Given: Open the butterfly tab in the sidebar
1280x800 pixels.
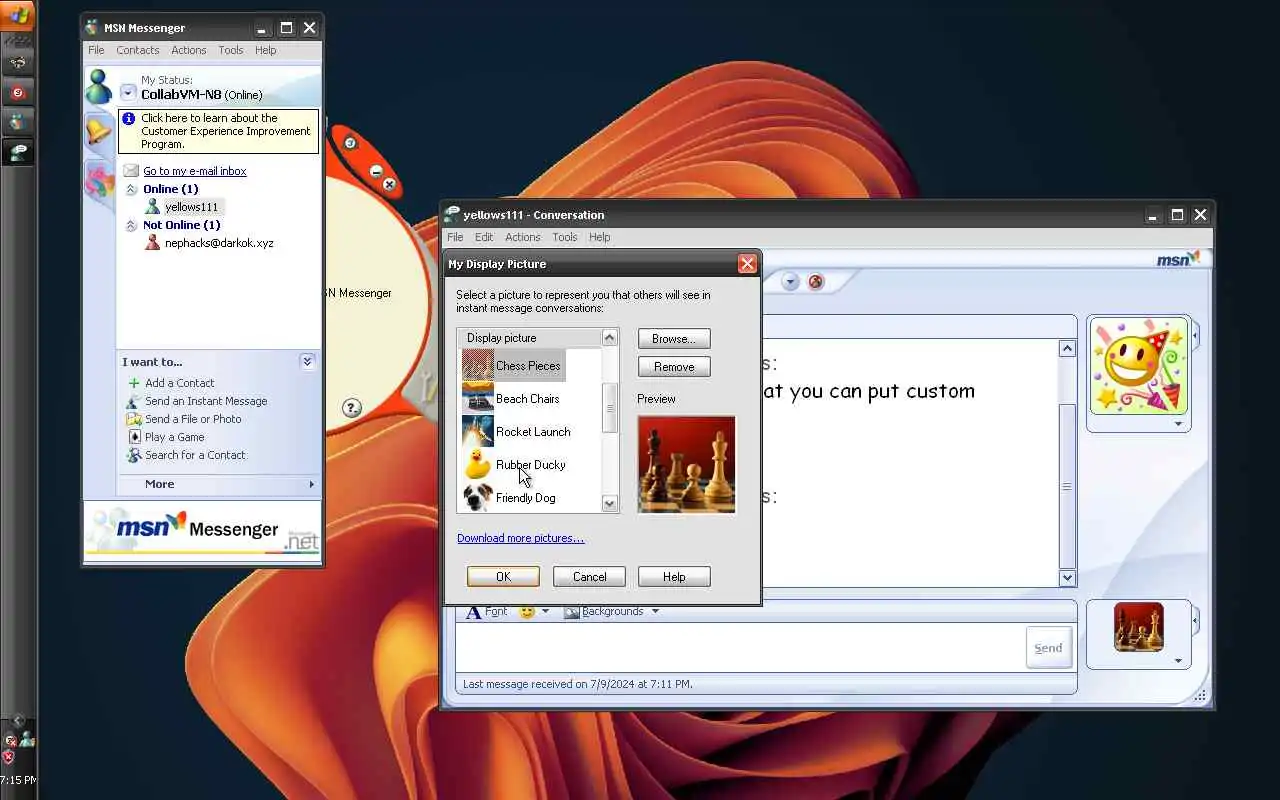Looking at the screenshot, I should pos(98,180).
